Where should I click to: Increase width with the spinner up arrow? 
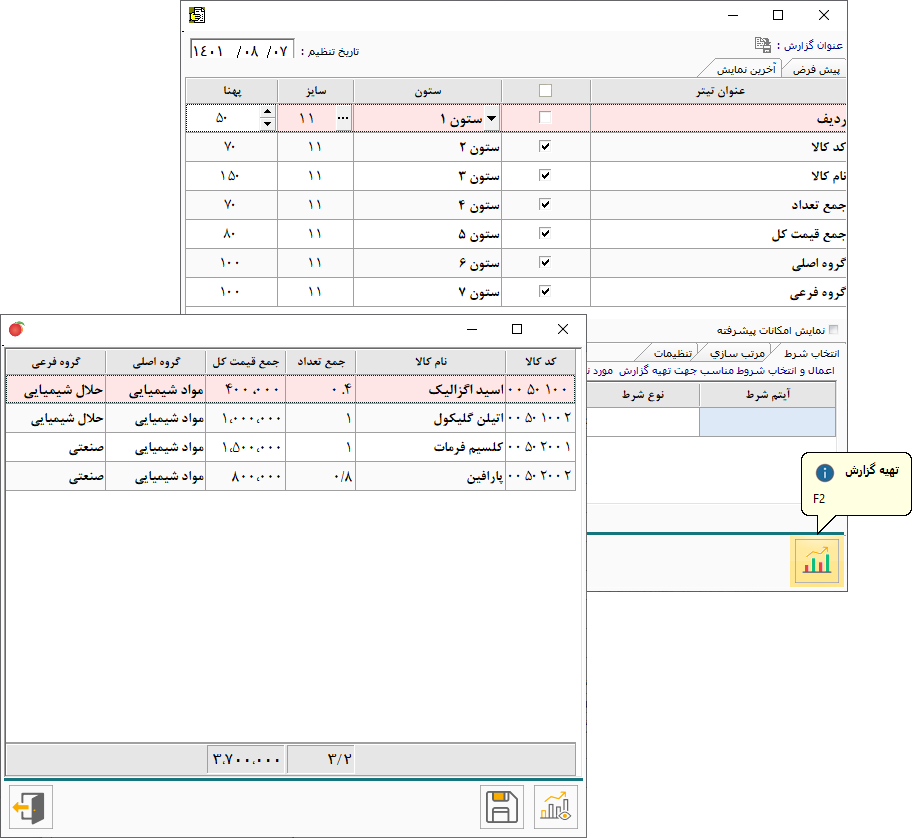267,113
